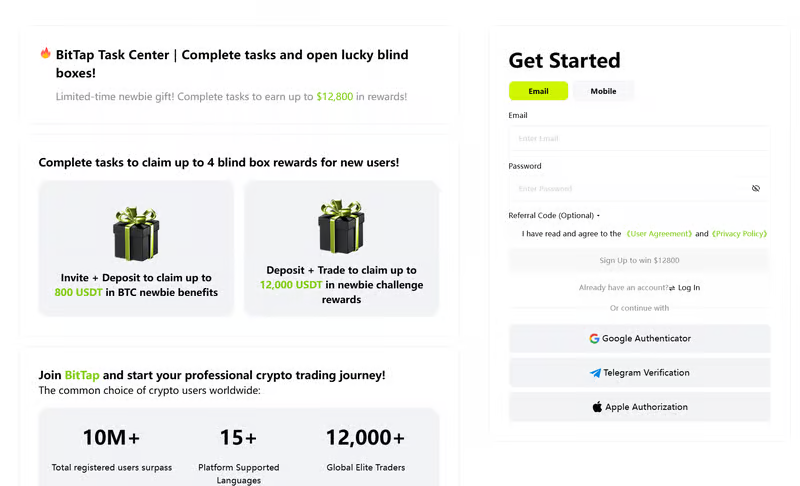Image resolution: width=800 pixels, height=486 pixels.
Task: Click the Deposit + Trade reward card
Action: (341, 248)
